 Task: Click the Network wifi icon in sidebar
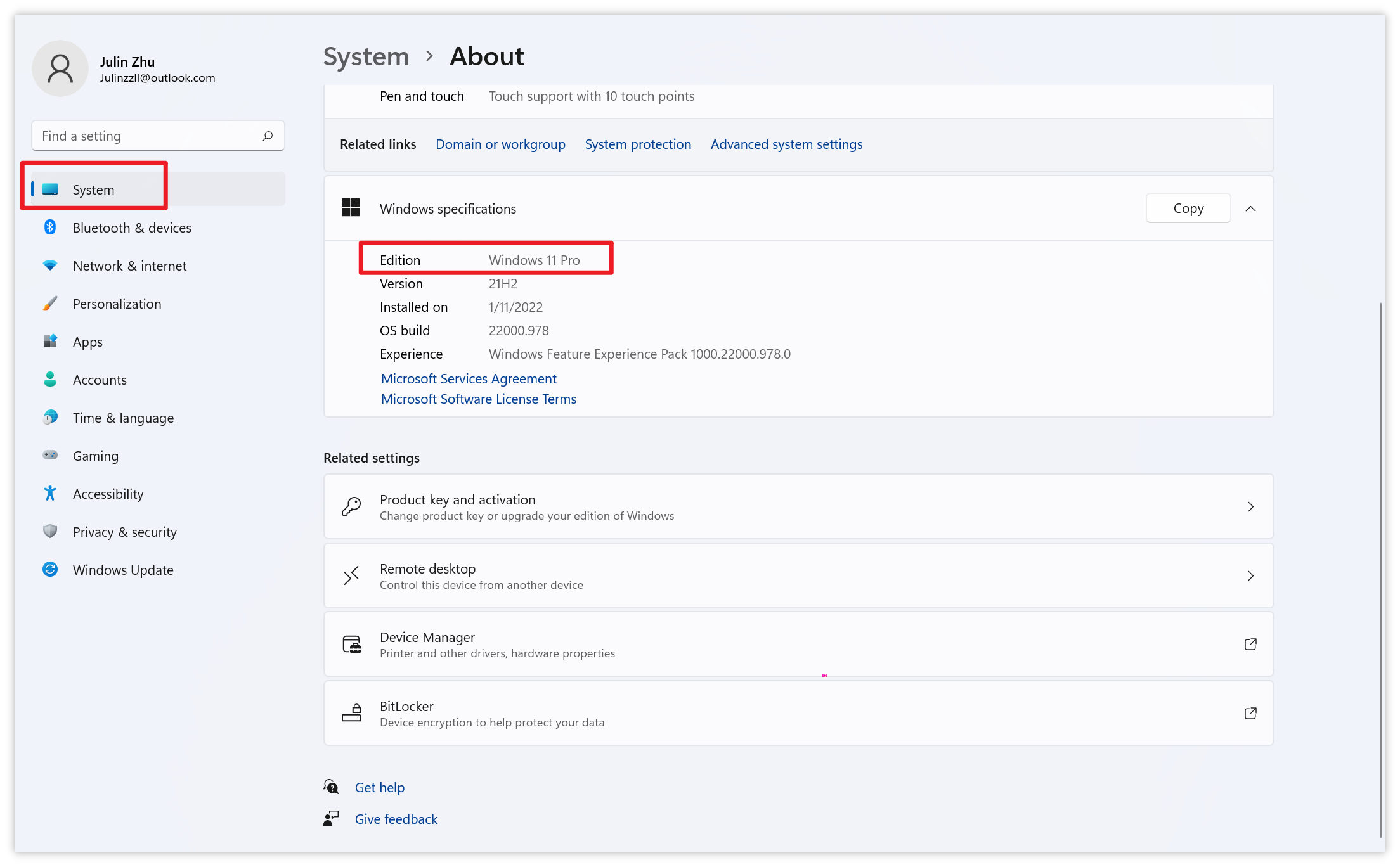pos(50,265)
